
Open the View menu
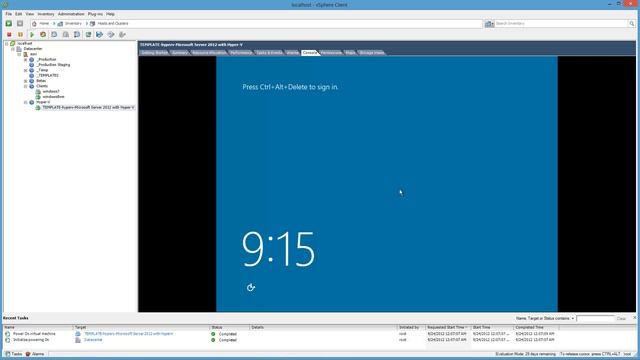tap(30, 14)
